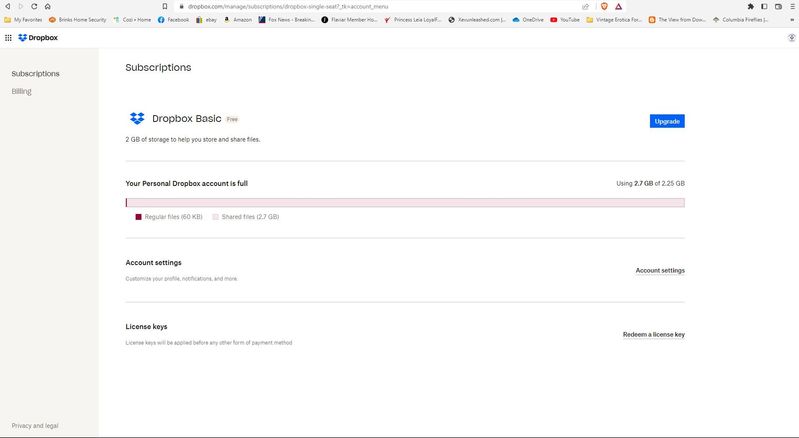Image resolution: width=799 pixels, height=438 pixels.
Task: Open the Cozi Home bookmark
Action: tap(132, 20)
